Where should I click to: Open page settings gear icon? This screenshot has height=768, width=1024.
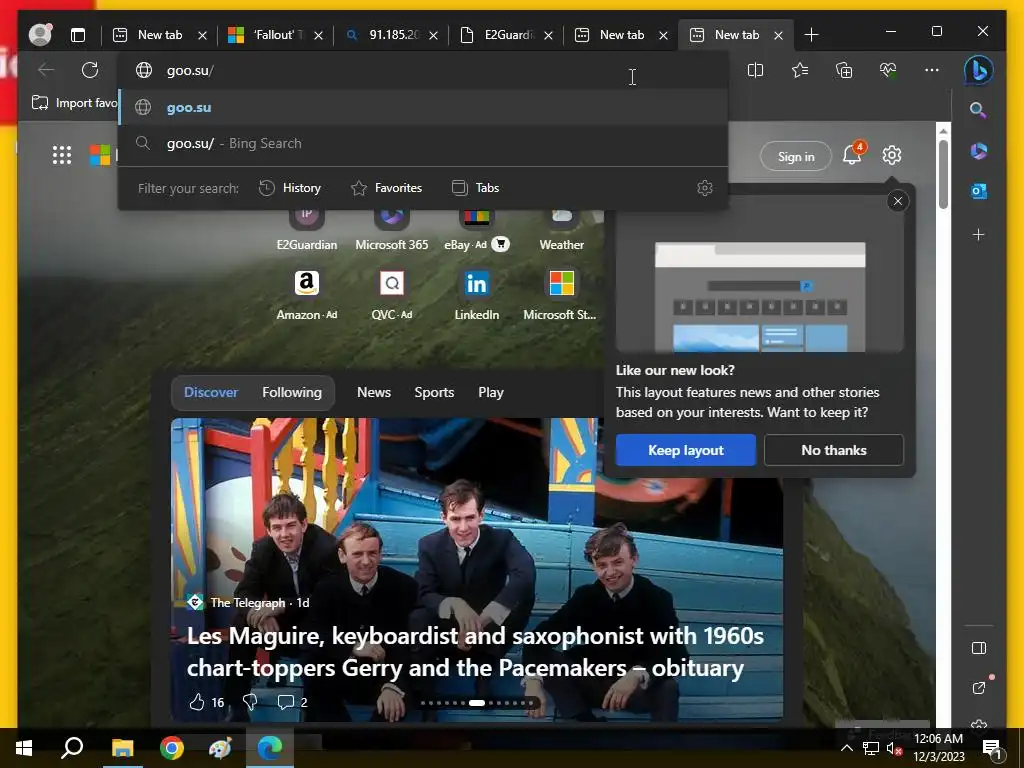(x=891, y=155)
